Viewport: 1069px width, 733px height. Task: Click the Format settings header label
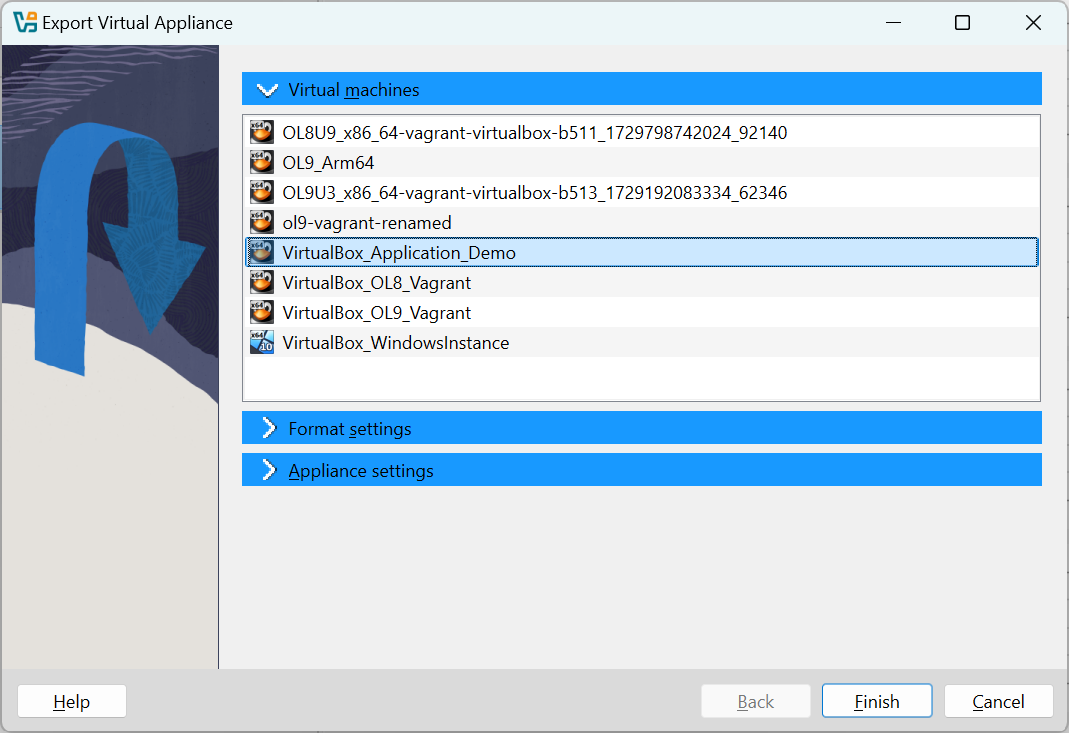tap(350, 429)
